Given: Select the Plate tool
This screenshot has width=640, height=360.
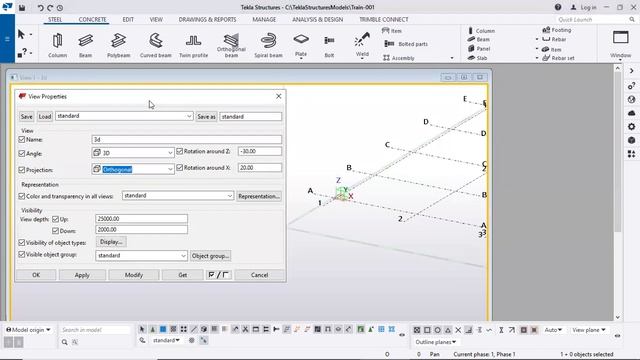Looking at the screenshot, I should click(x=301, y=45).
